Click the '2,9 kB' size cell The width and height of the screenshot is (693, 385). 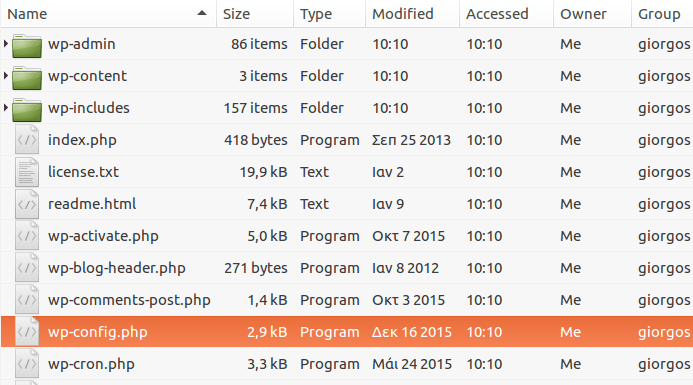[x=267, y=332]
